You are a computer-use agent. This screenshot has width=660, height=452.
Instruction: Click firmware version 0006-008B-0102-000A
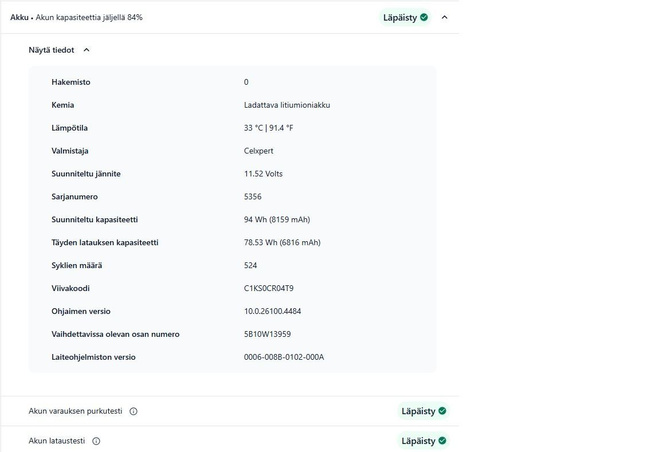pos(284,357)
